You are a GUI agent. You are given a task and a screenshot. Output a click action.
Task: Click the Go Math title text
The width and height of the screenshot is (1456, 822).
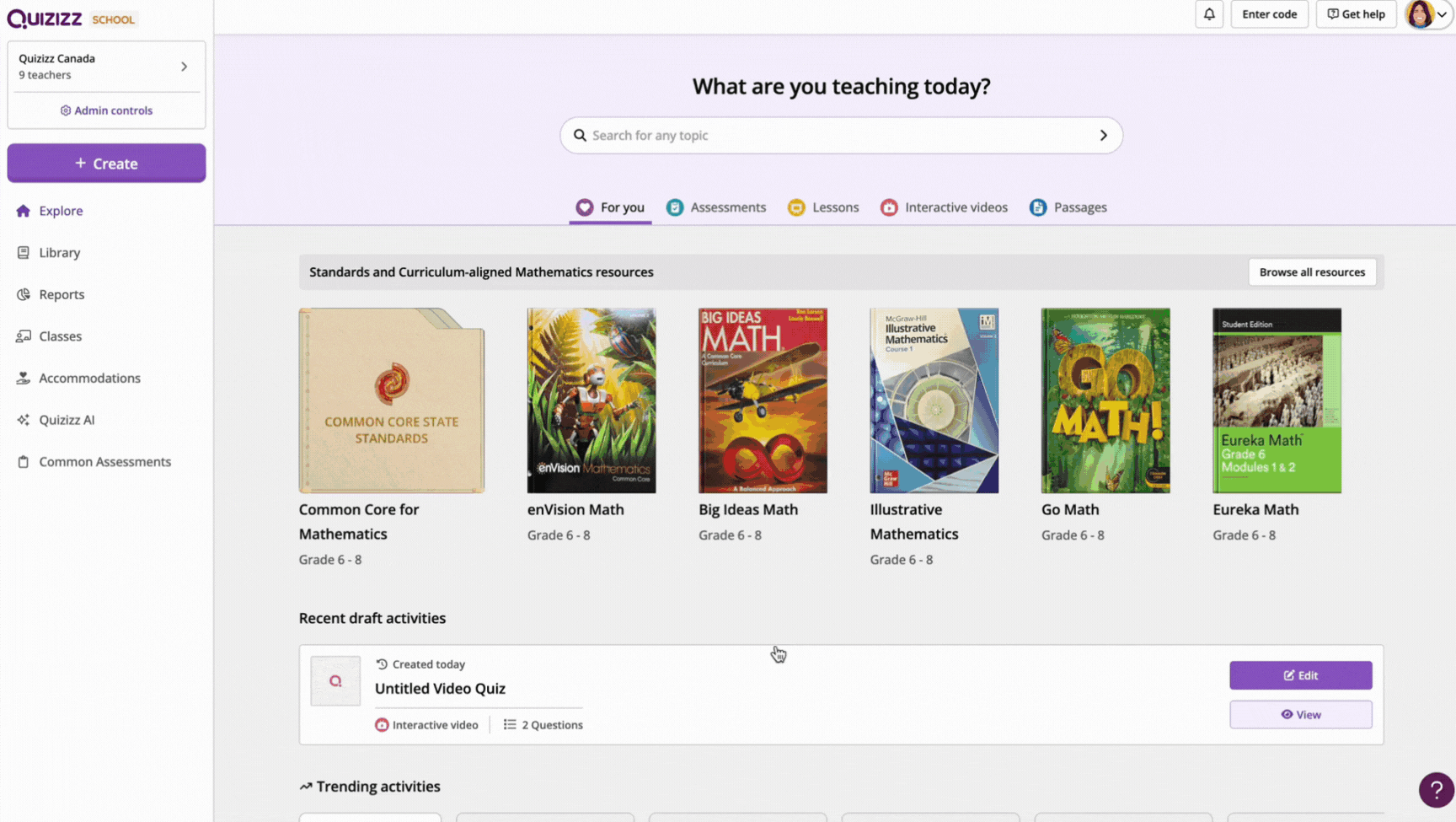click(1070, 510)
